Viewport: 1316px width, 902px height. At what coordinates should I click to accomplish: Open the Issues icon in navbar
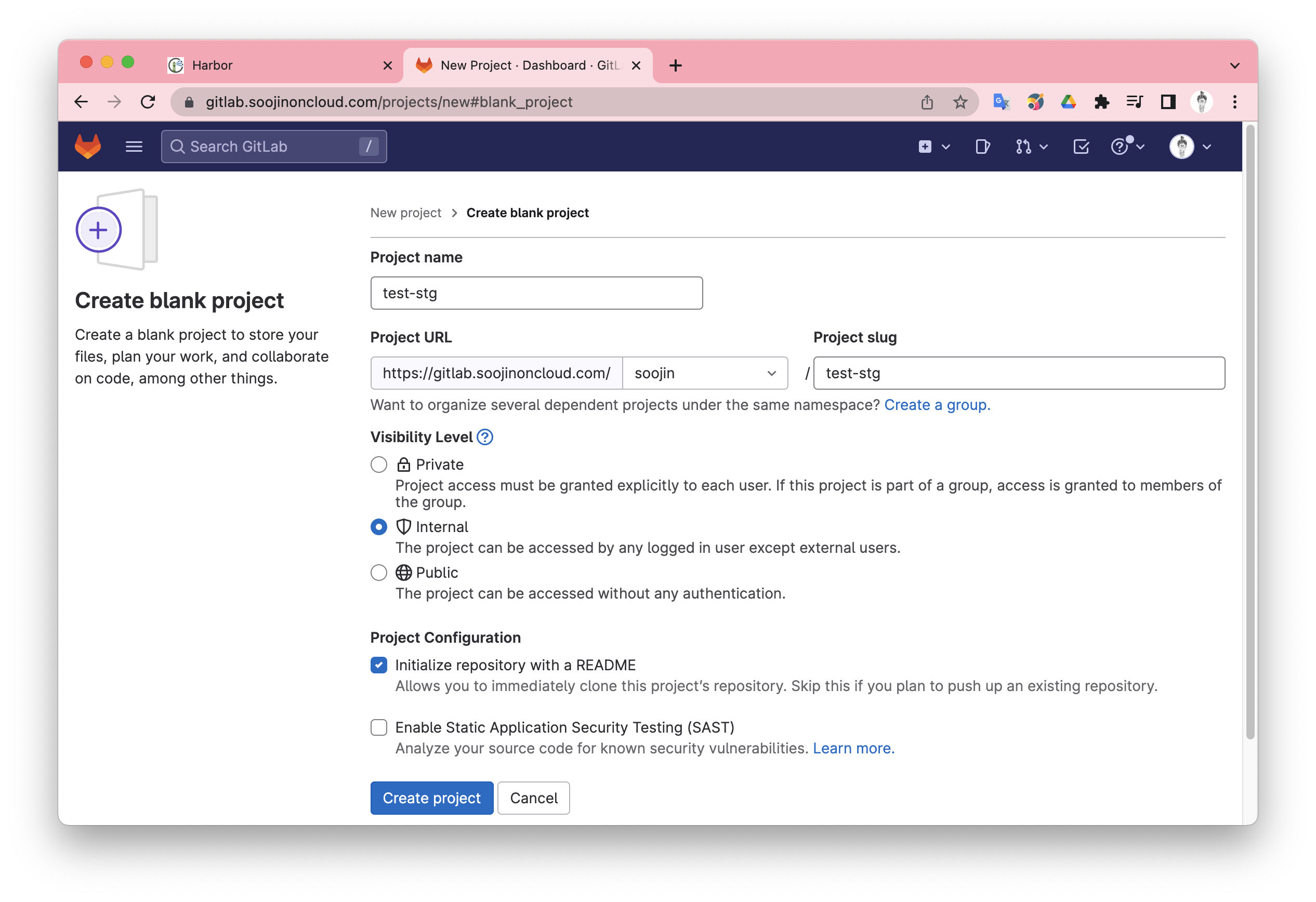point(982,147)
